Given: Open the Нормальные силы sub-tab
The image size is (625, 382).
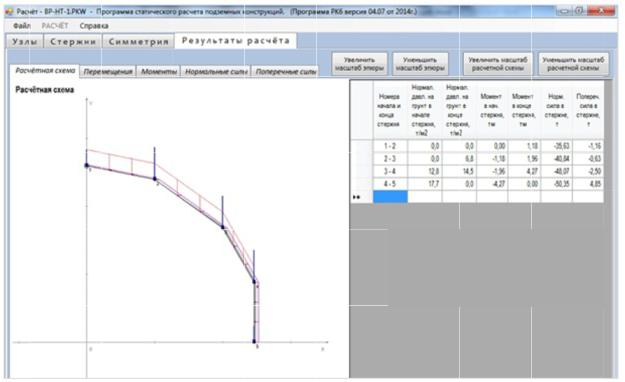Looking at the screenshot, I should 216,71.
